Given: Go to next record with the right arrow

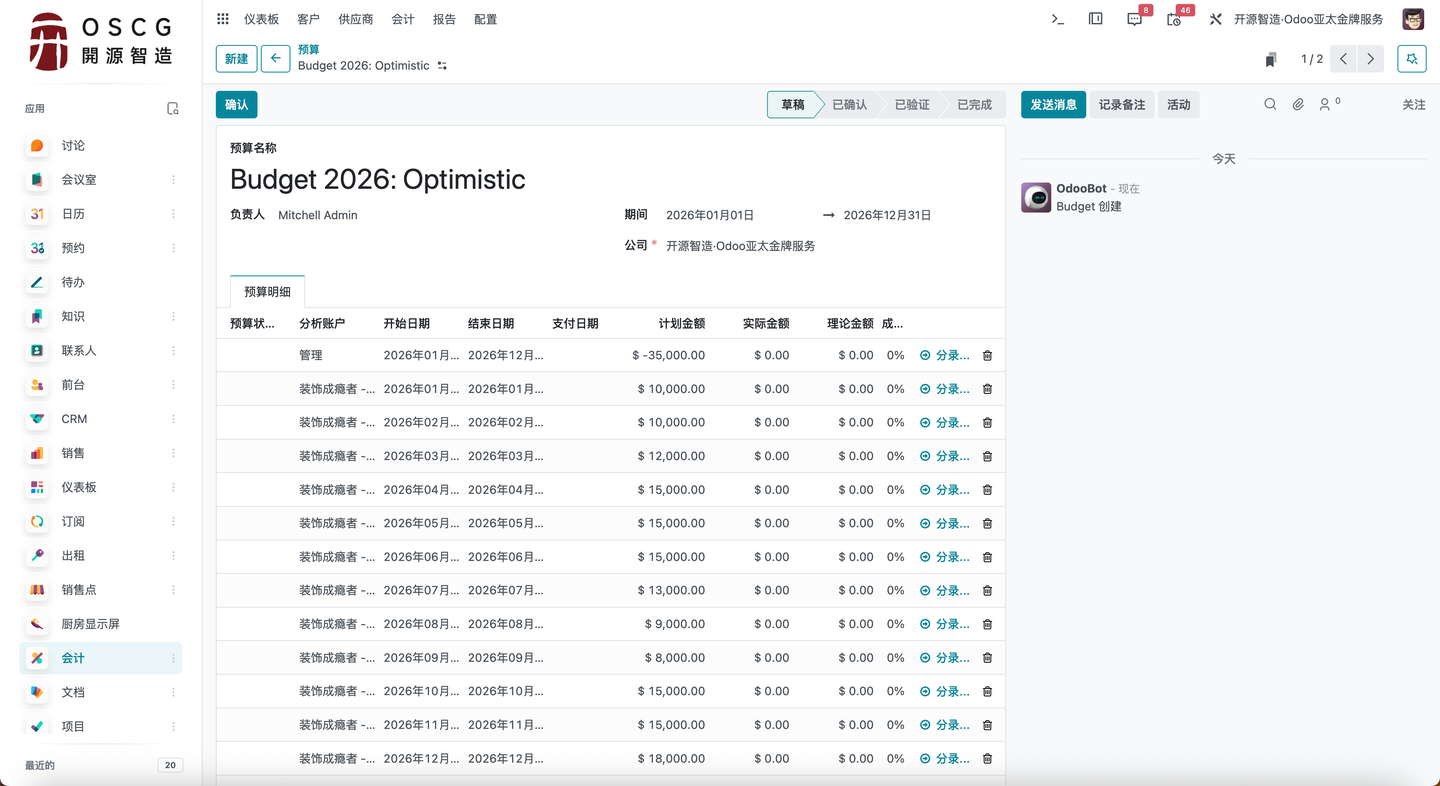Looking at the screenshot, I should [x=1371, y=59].
